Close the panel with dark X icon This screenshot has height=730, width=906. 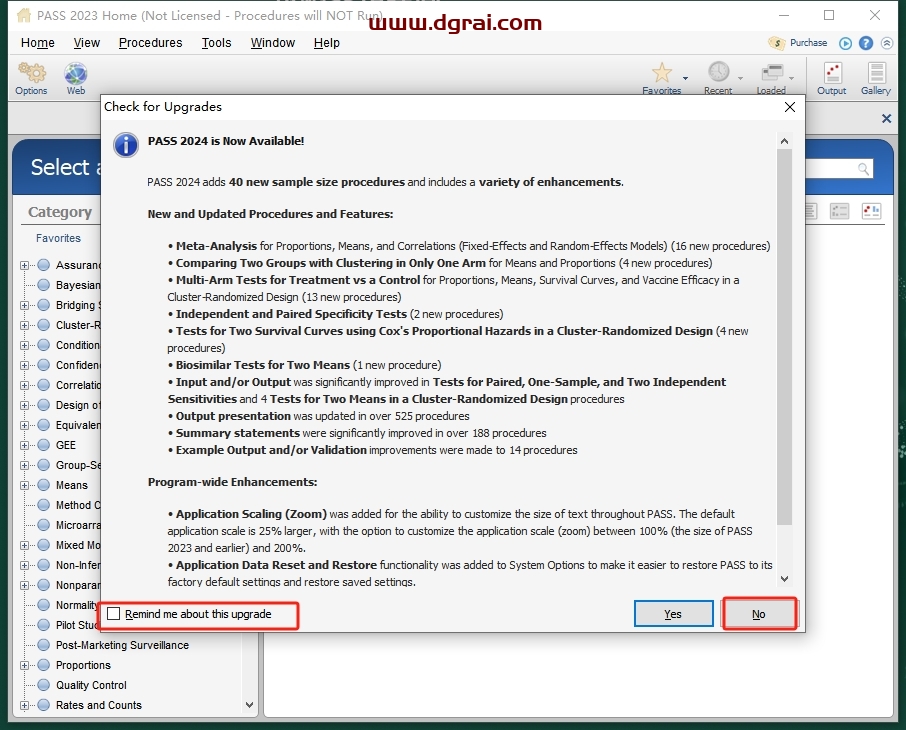(886, 118)
